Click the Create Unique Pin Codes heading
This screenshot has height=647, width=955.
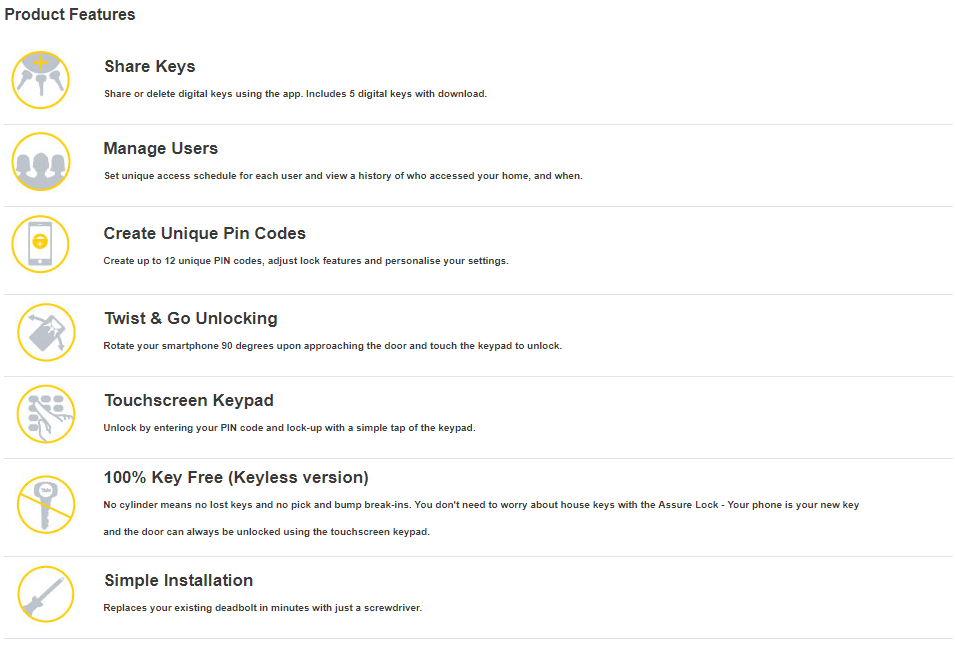pos(205,234)
